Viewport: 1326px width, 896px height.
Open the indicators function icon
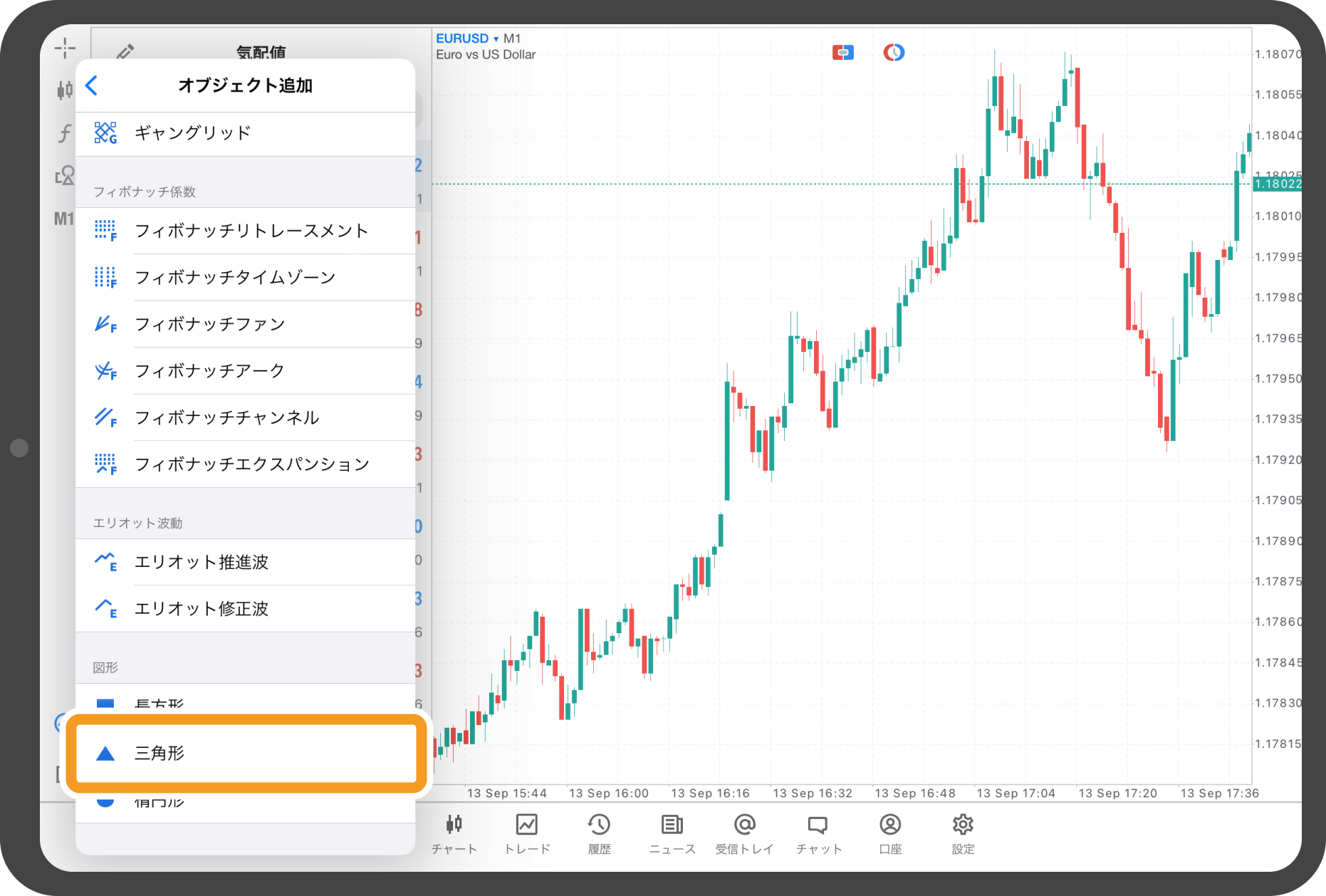coord(65,133)
